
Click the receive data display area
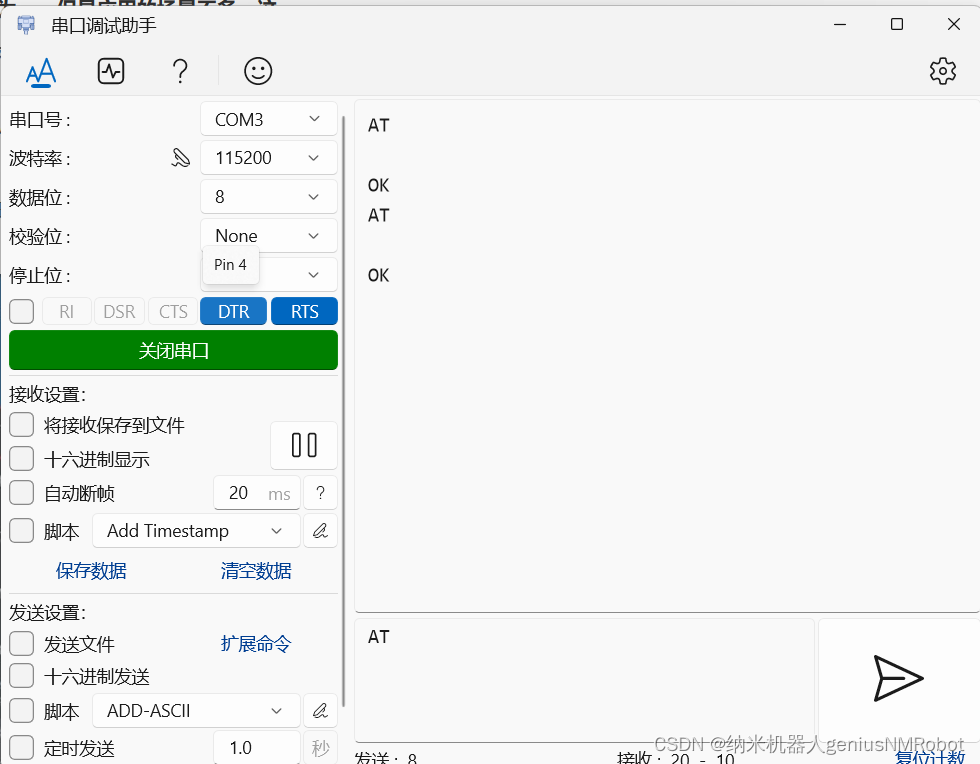pyautogui.click(x=666, y=356)
